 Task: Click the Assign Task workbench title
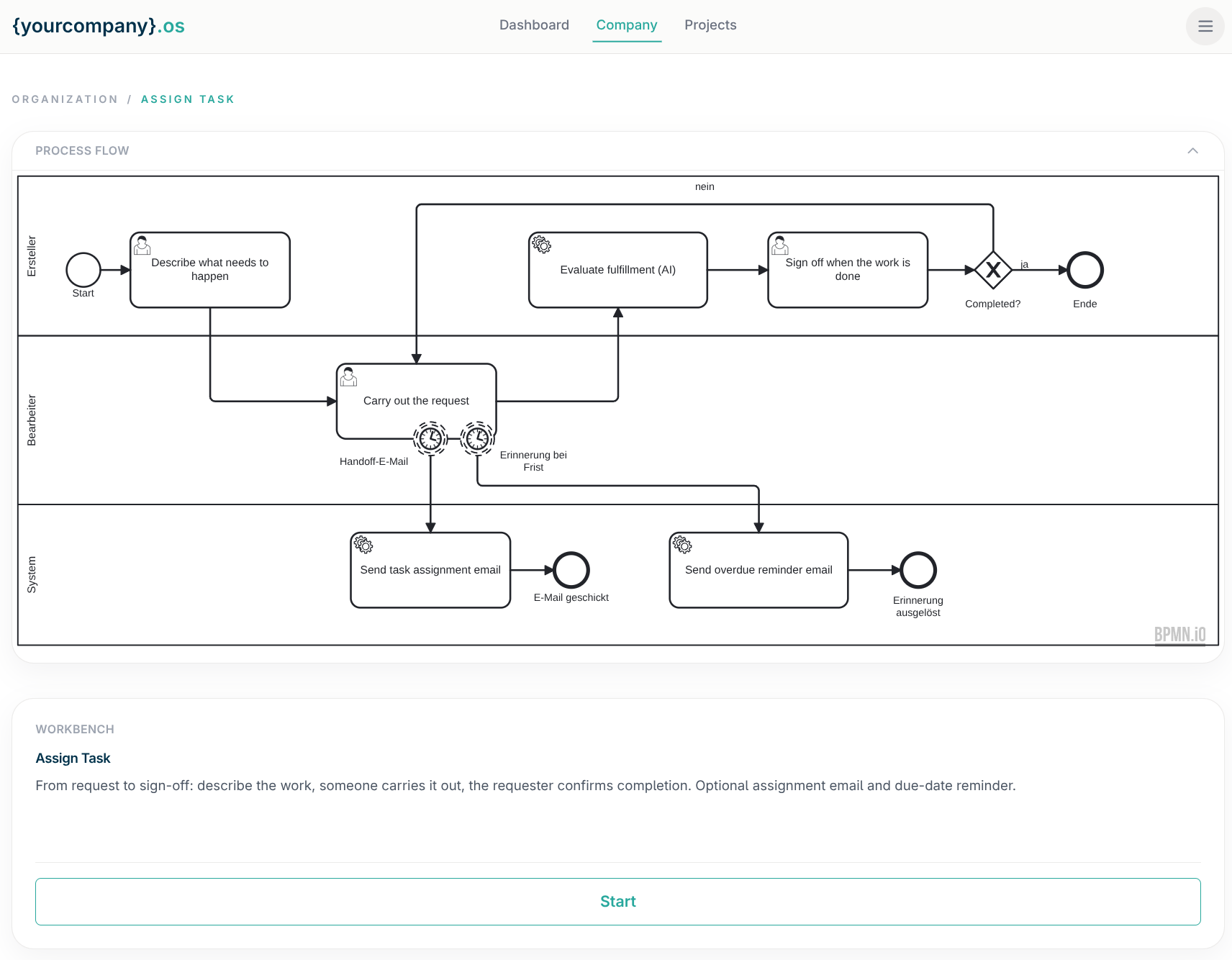click(x=73, y=758)
